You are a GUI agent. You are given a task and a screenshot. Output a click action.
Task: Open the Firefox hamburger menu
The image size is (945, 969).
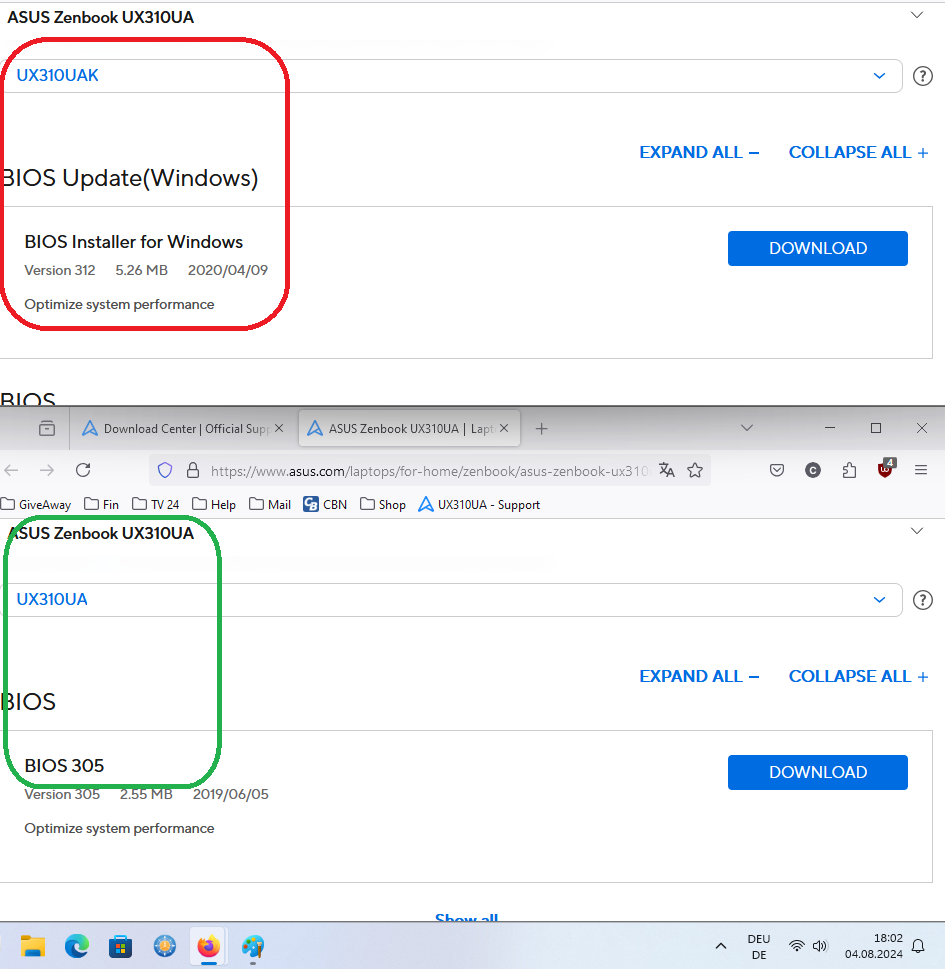(x=921, y=470)
